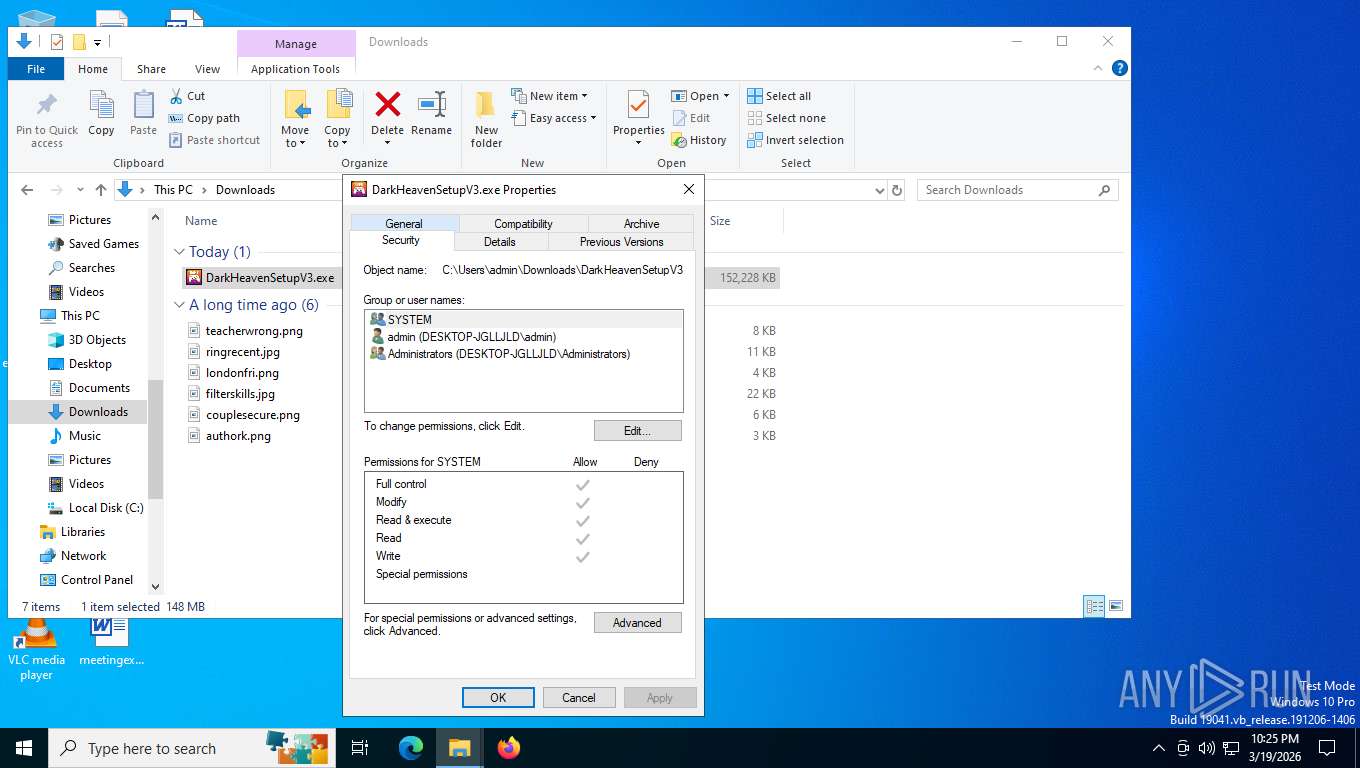1360x768 pixels.
Task: Click the Size column header
Action: [x=720, y=221]
